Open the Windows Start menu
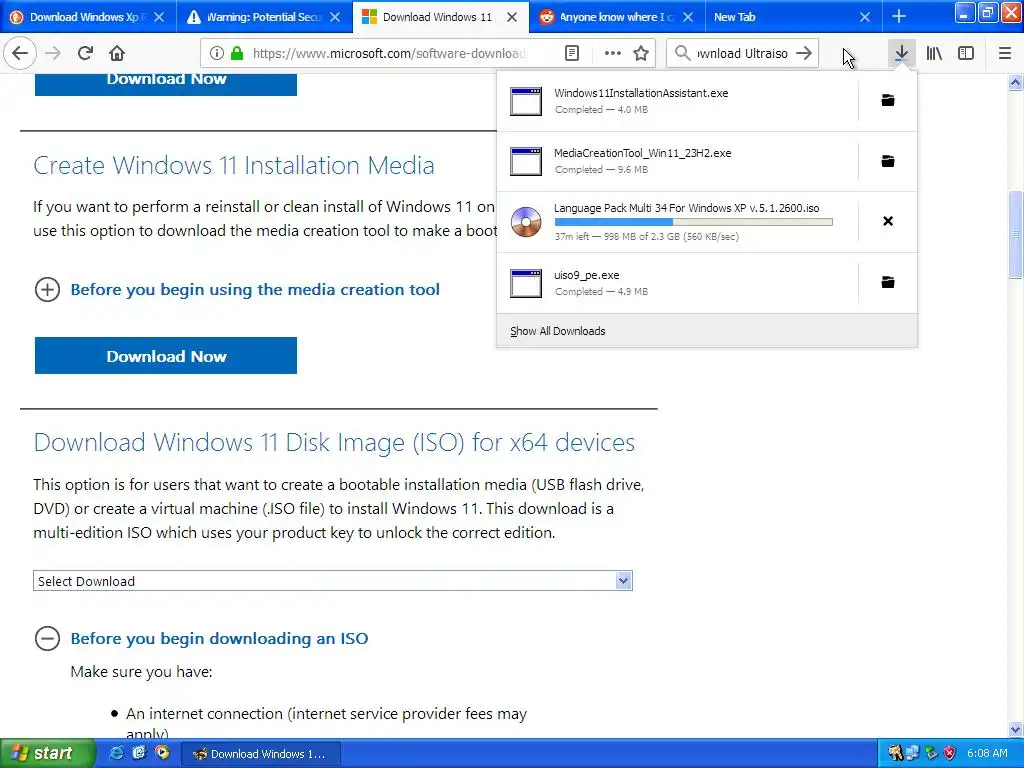 pos(47,753)
